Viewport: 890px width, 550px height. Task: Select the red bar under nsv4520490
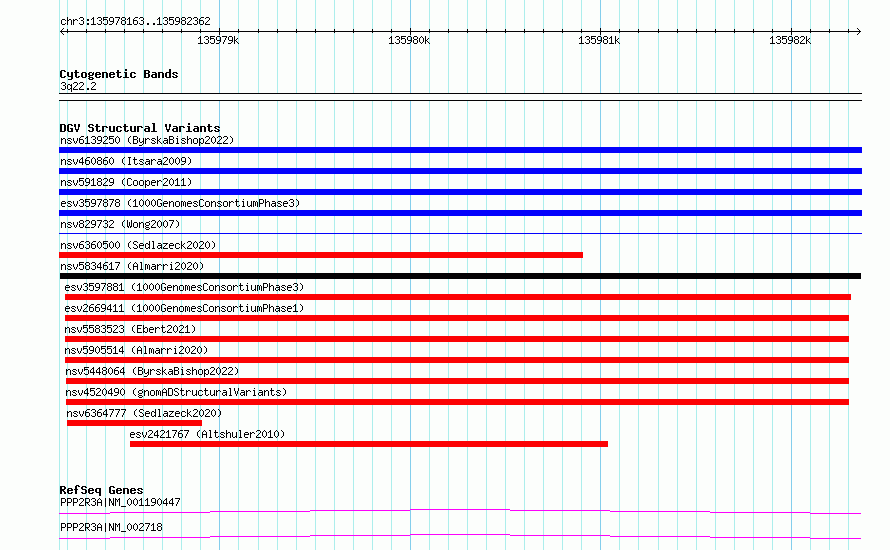click(457, 402)
